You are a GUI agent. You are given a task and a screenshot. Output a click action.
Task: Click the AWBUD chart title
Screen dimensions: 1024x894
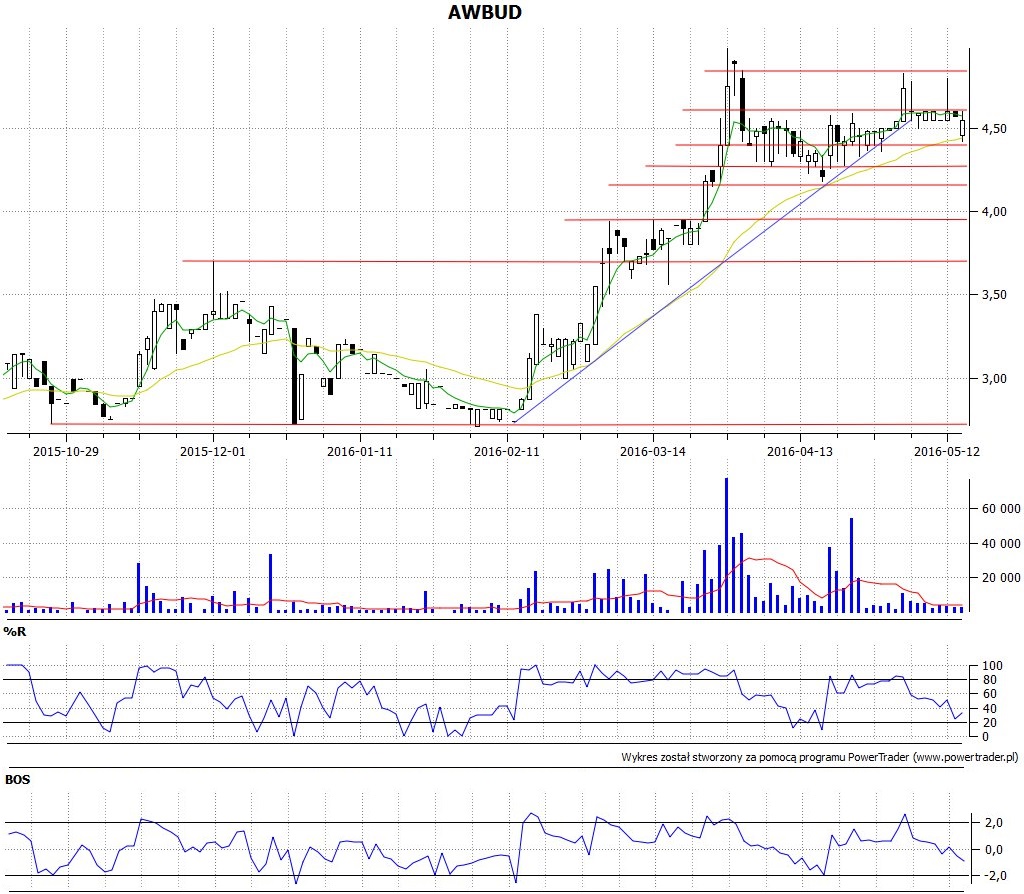pos(485,12)
